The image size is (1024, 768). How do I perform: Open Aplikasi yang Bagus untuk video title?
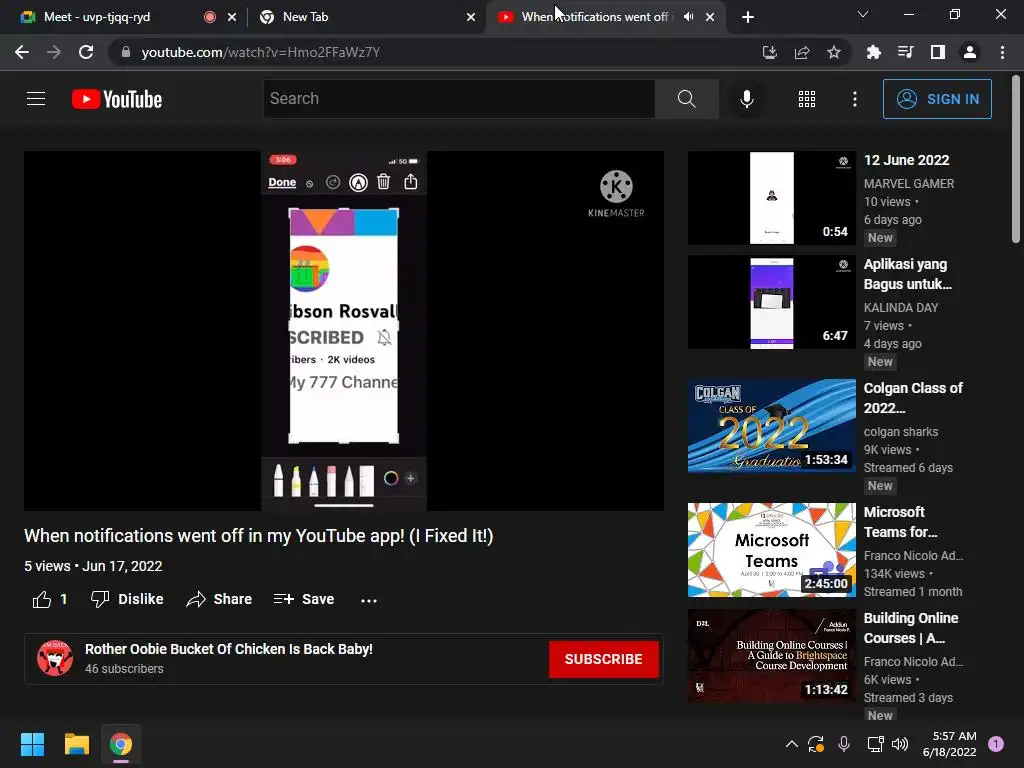click(907, 274)
